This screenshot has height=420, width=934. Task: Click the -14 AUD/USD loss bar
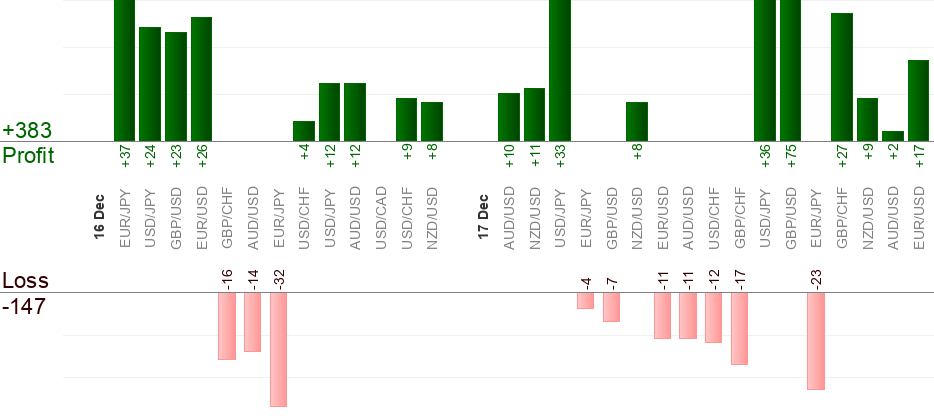click(252, 322)
